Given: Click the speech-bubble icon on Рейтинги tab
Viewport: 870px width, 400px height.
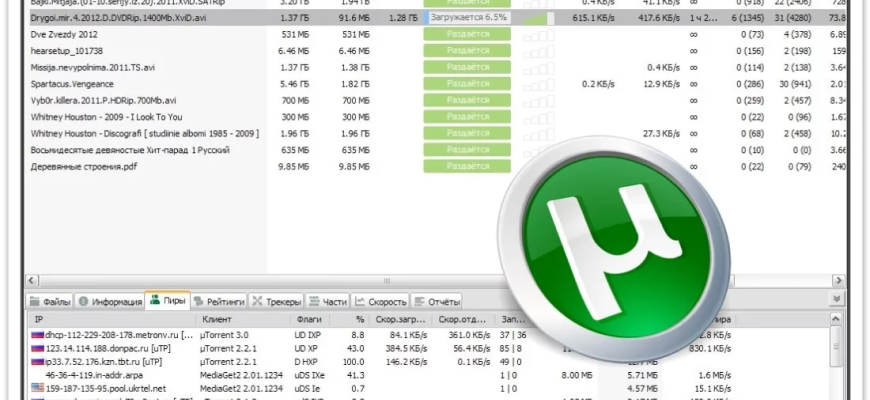Looking at the screenshot, I should point(199,302).
